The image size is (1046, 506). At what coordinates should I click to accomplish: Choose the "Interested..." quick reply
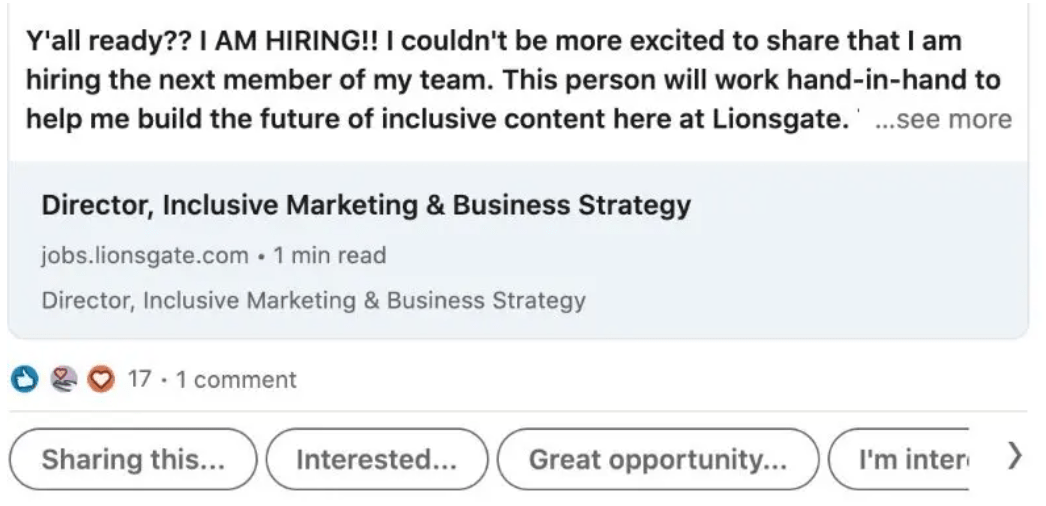click(x=377, y=459)
